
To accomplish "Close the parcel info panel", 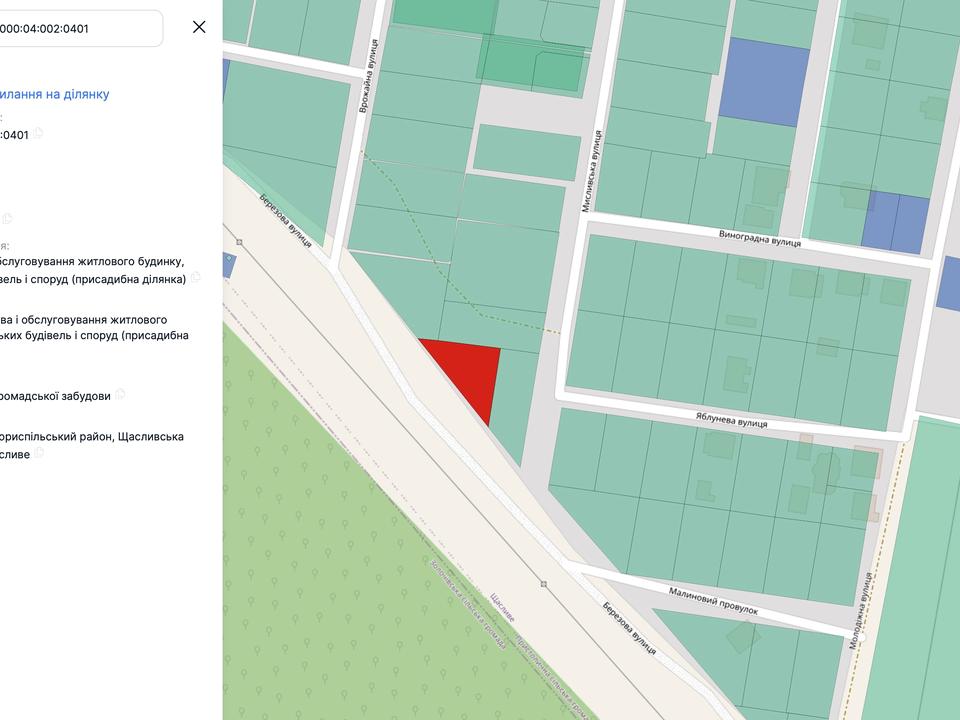I will (x=199, y=27).
